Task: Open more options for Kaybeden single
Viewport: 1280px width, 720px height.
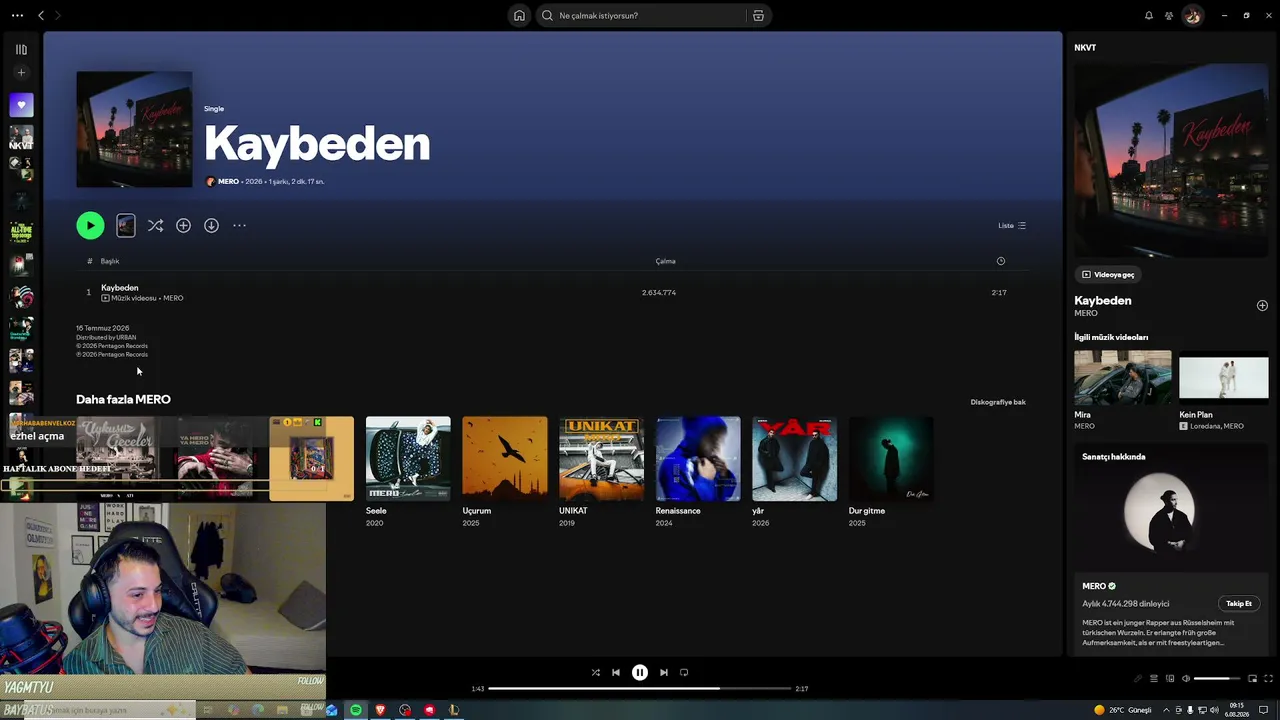Action: 239,226
